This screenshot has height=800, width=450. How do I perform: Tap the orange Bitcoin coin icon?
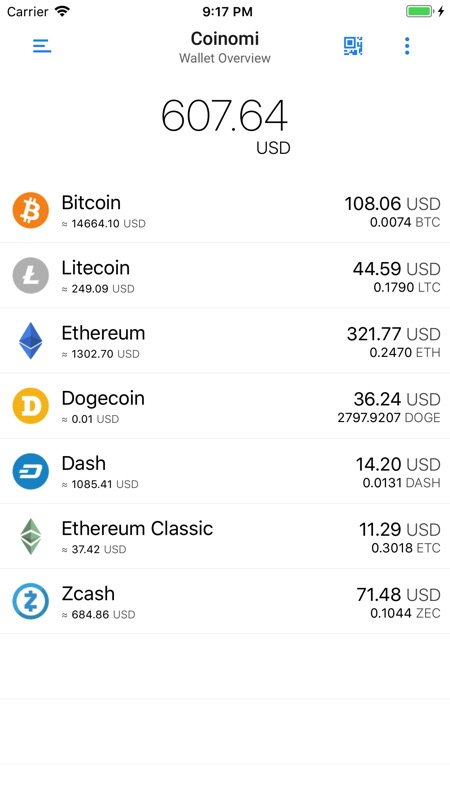31,210
